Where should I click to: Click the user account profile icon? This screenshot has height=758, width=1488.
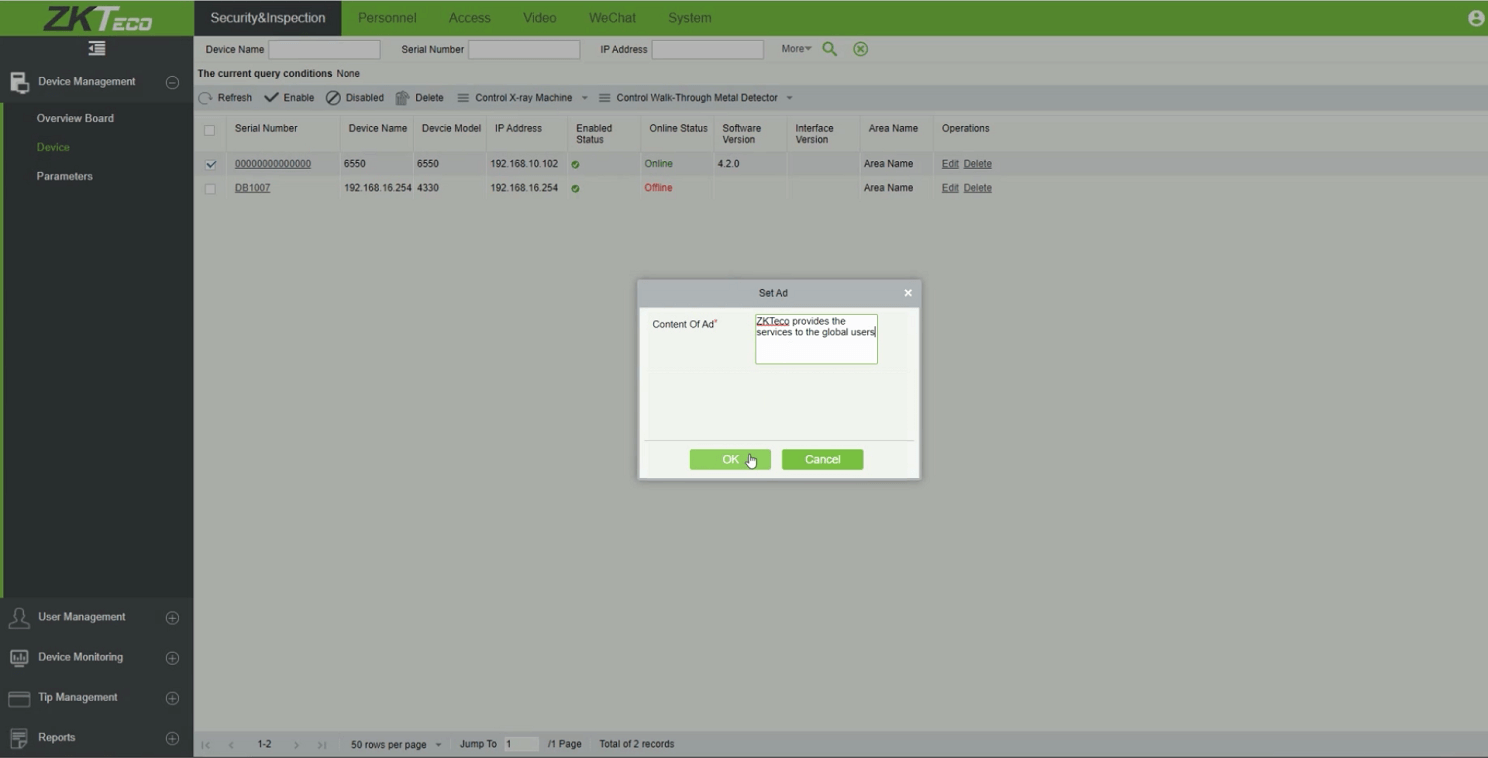coord(1476,18)
